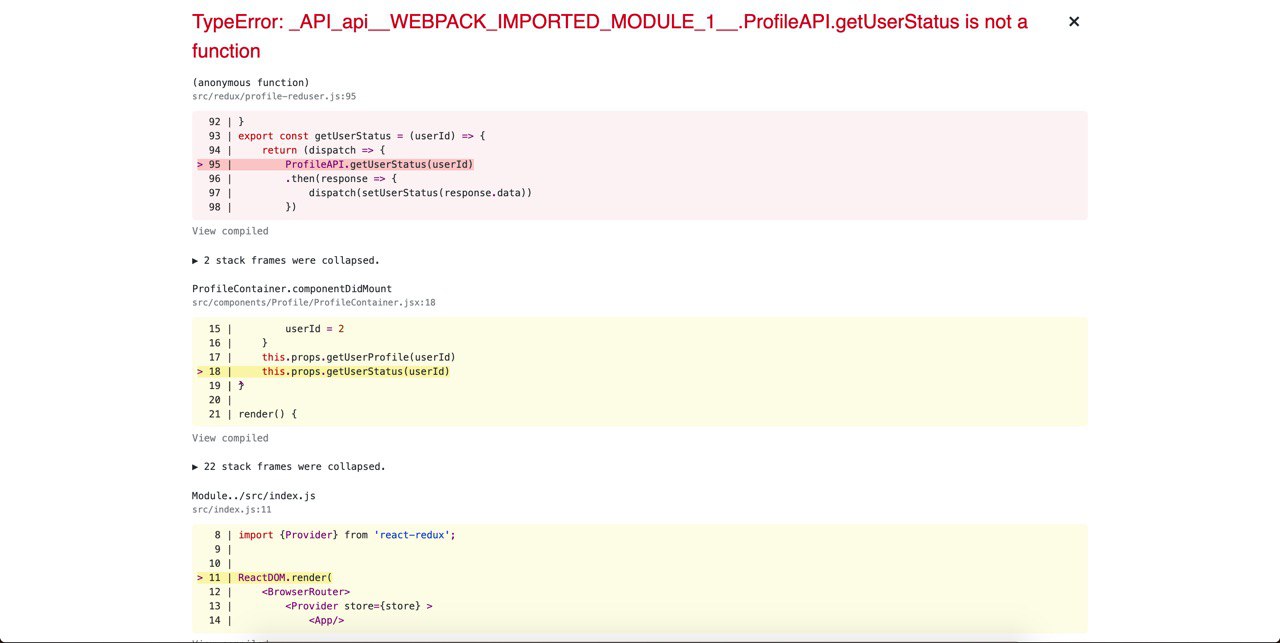
Task: Click code line "<BrowserRouter>"
Action: pos(306,592)
